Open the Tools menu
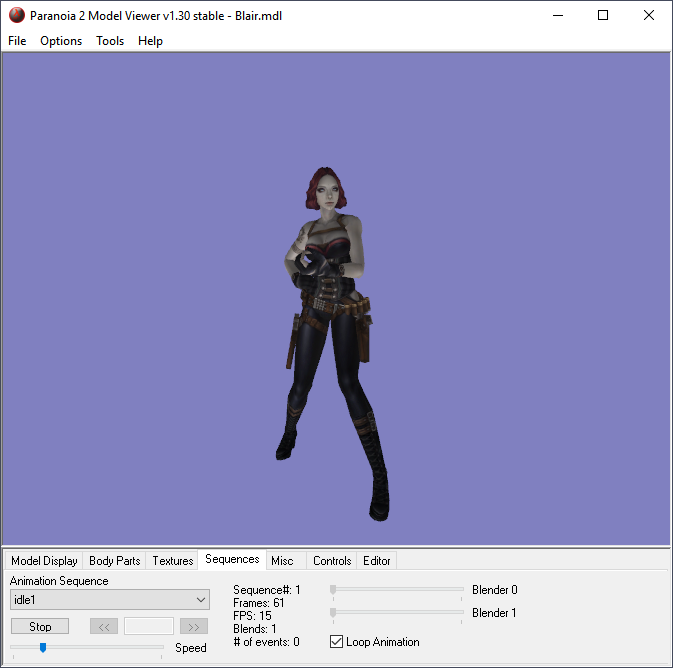This screenshot has height=668, width=673. tap(110, 41)
